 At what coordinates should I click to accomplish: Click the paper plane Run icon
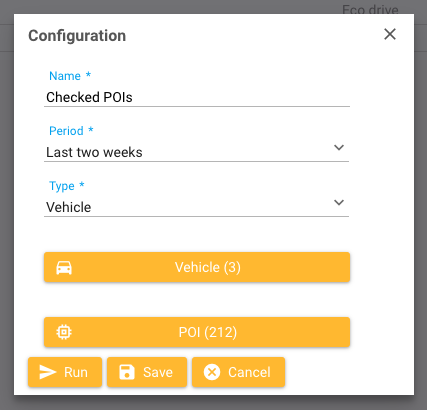(48, 372)
